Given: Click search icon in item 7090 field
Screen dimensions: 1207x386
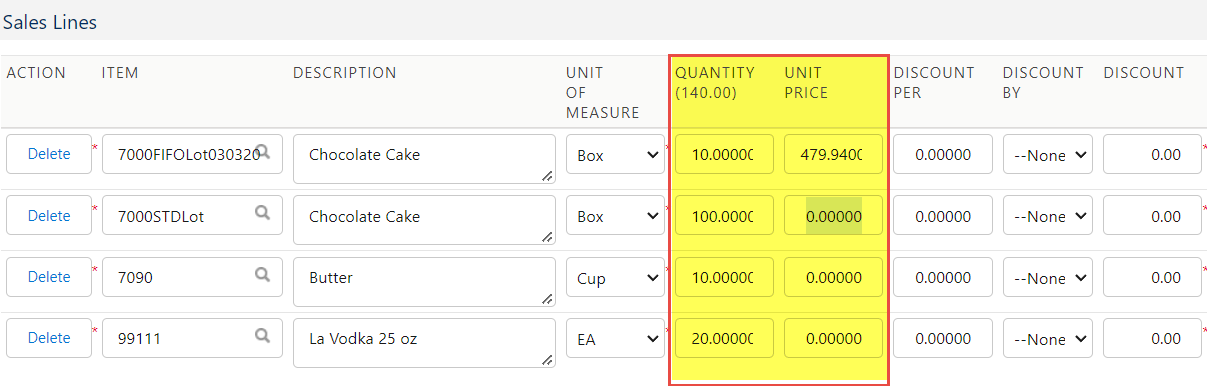Looking at the screenshot, I should tap(263, 274).
